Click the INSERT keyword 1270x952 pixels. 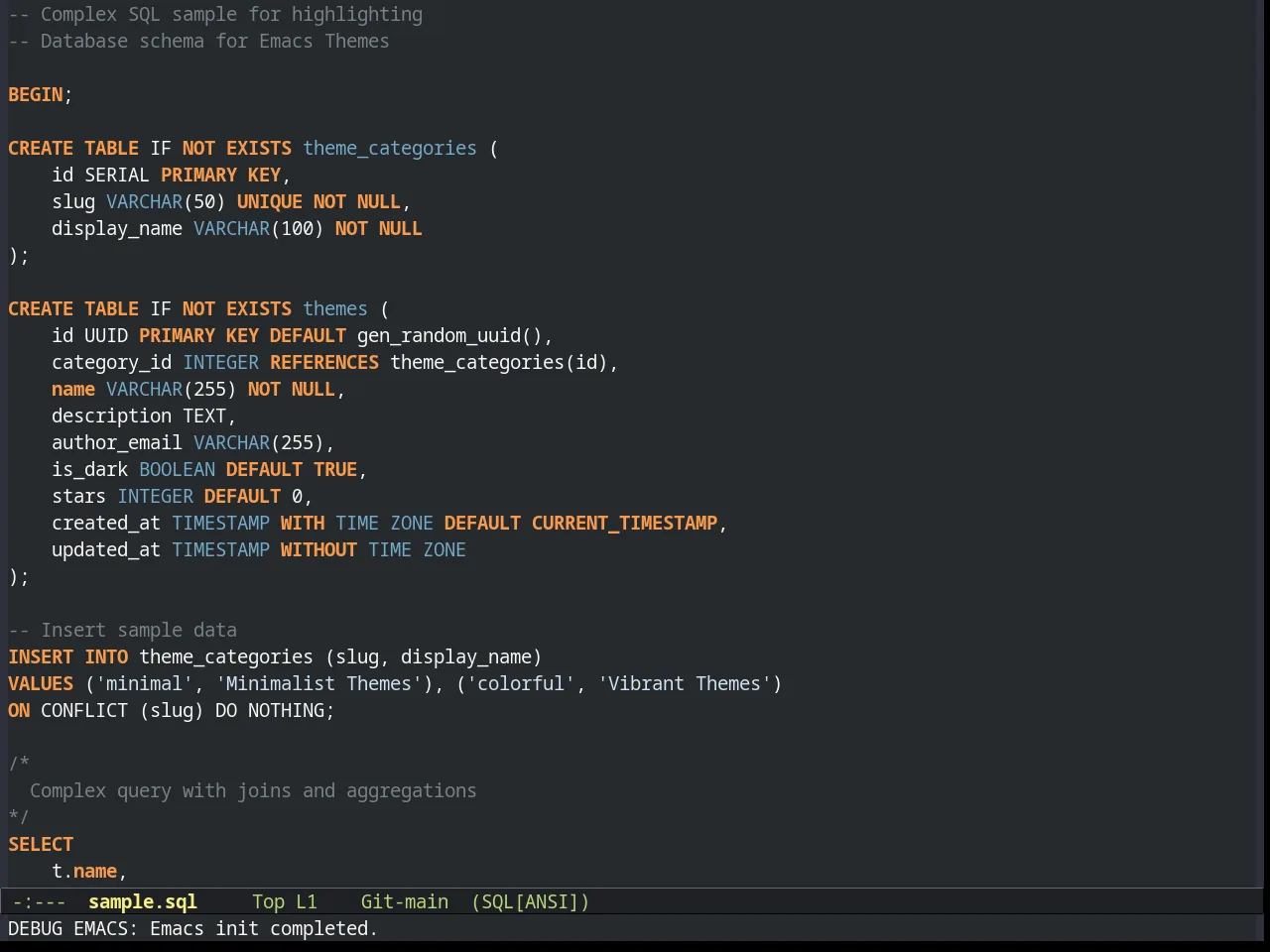tap(41, 656)
